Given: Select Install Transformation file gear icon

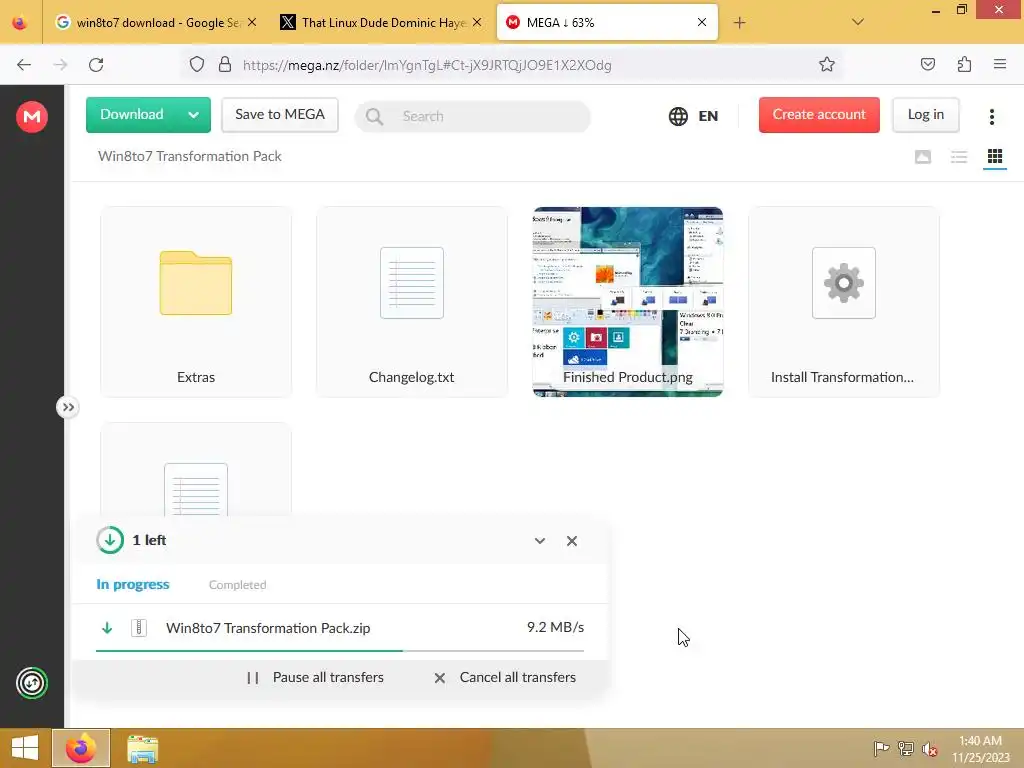Looking at the screenshot, I should click(x=844, y=283).
